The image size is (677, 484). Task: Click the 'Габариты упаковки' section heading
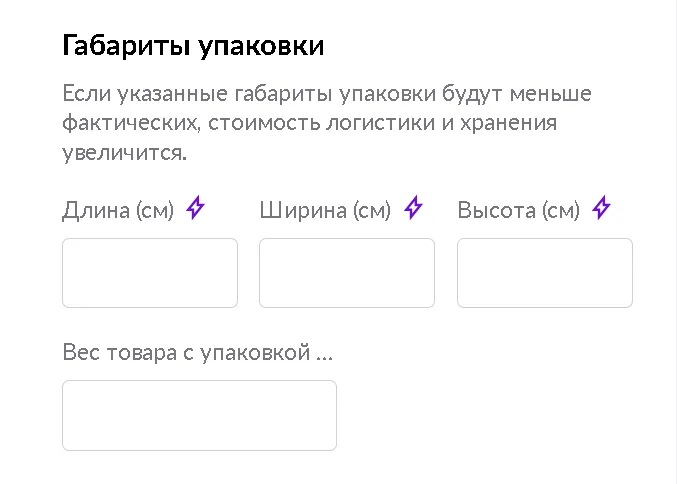coord(193,46)
